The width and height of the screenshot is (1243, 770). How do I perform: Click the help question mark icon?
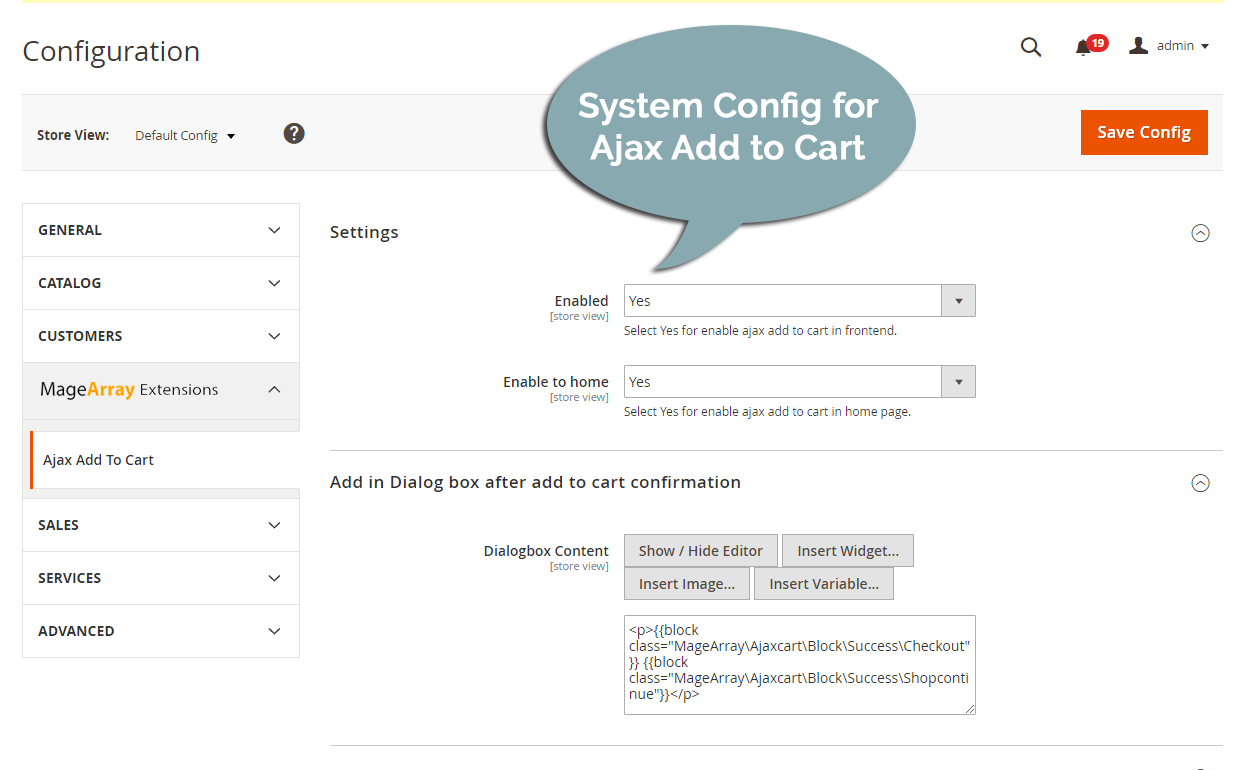pos(293,132)
